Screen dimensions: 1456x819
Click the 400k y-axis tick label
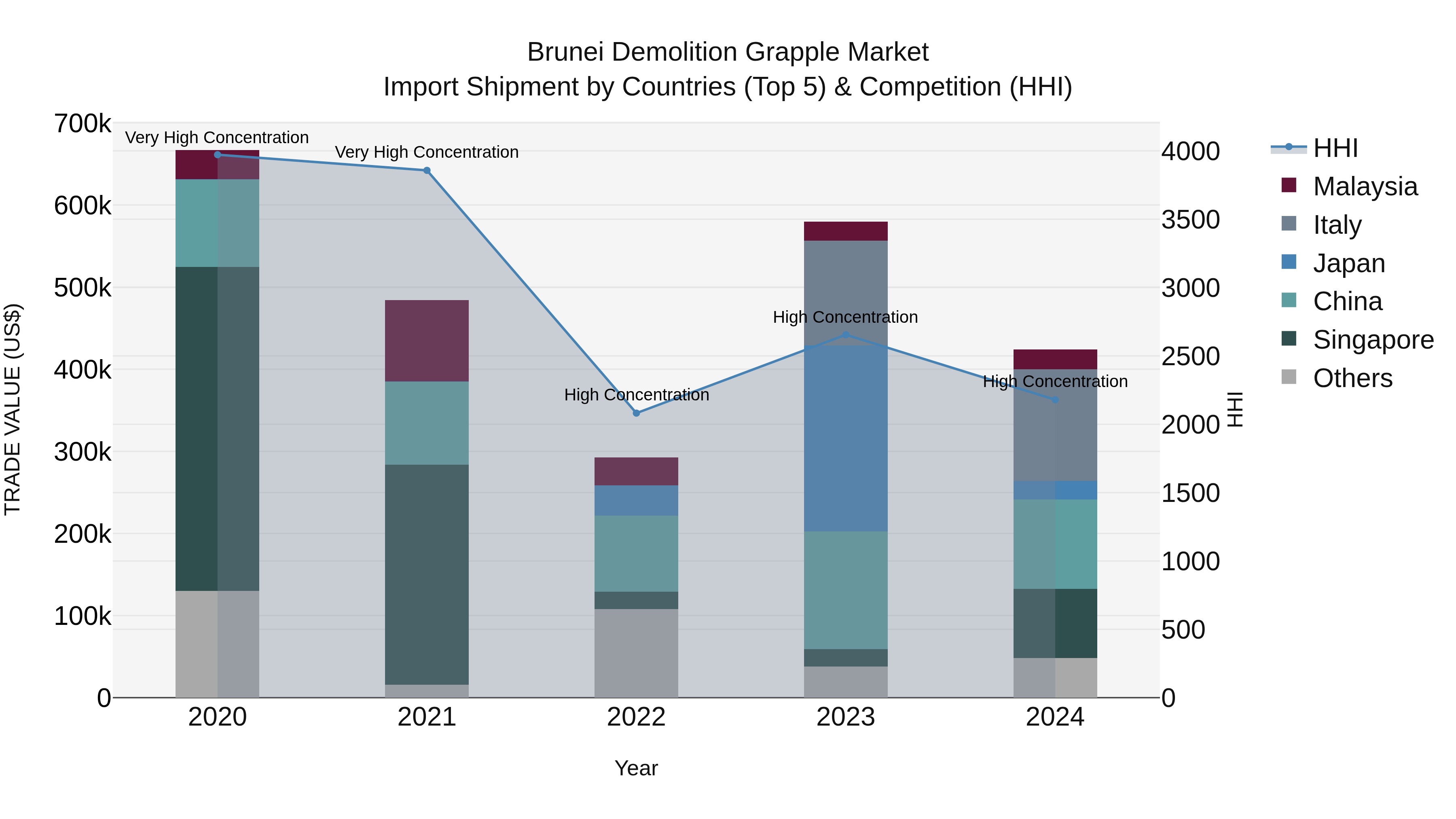pos(83,370)
